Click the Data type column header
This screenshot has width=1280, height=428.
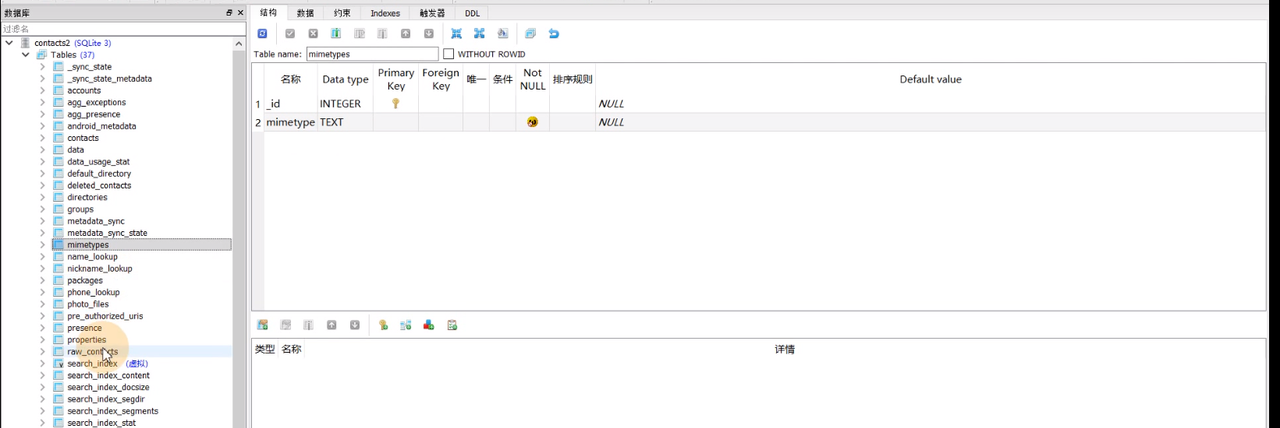[x=345, y=79]
